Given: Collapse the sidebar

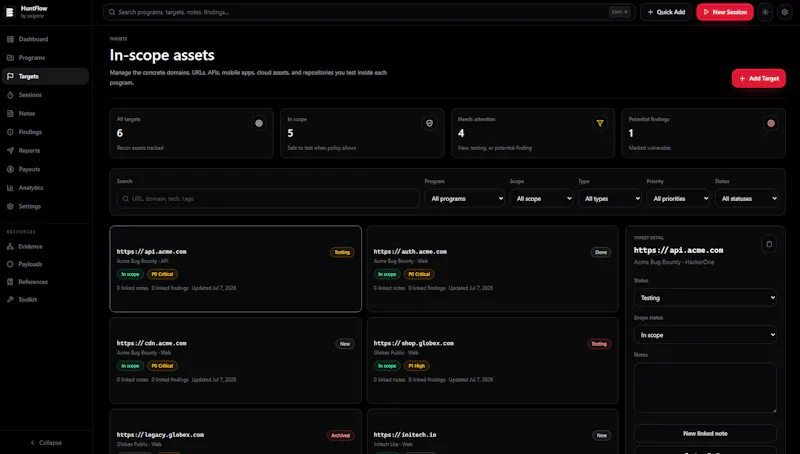Looking at the screenshot, I should point(46,443).
